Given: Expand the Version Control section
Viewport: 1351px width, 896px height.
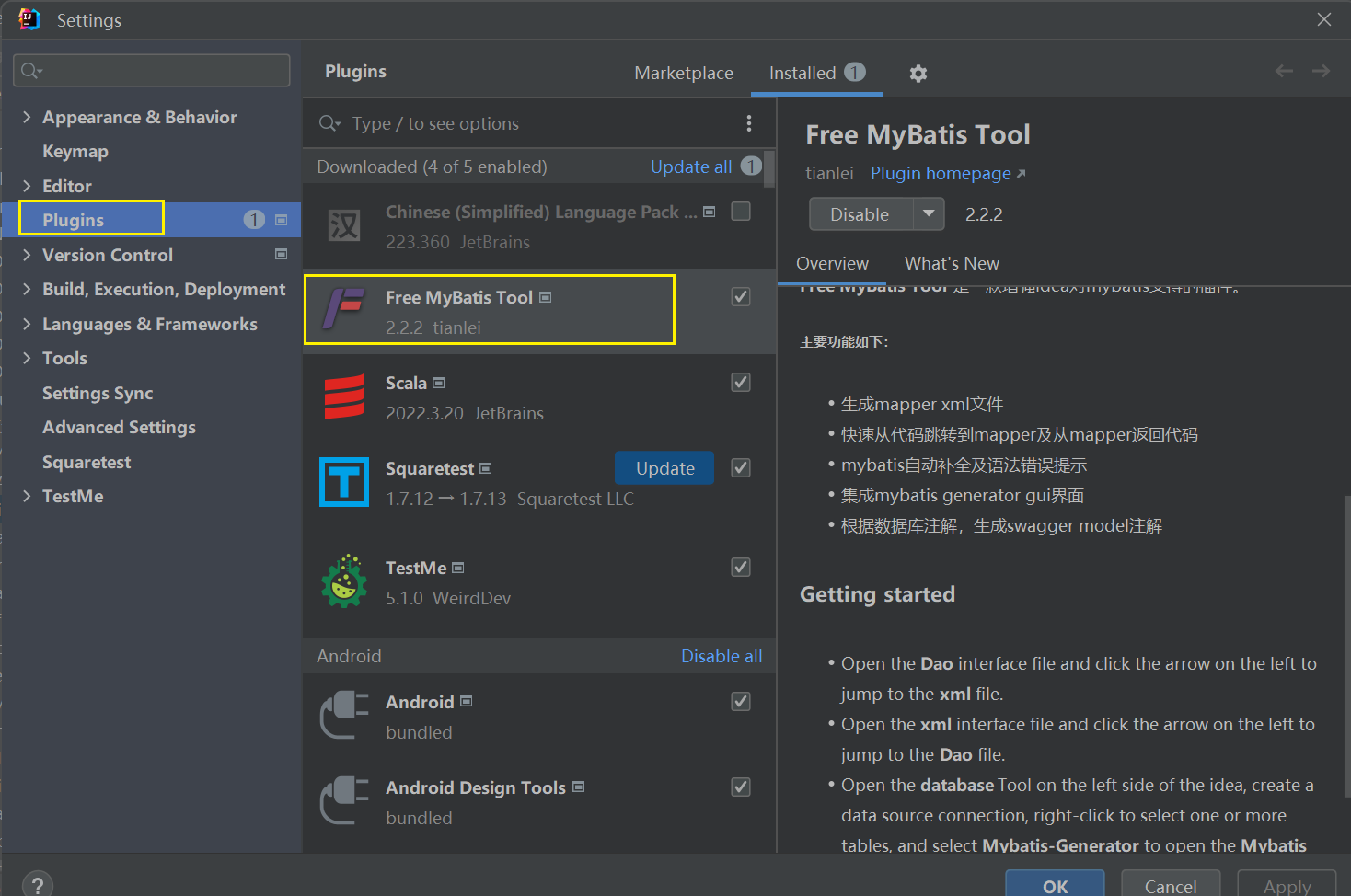Looking at the screenshot, I should (27, 255).
